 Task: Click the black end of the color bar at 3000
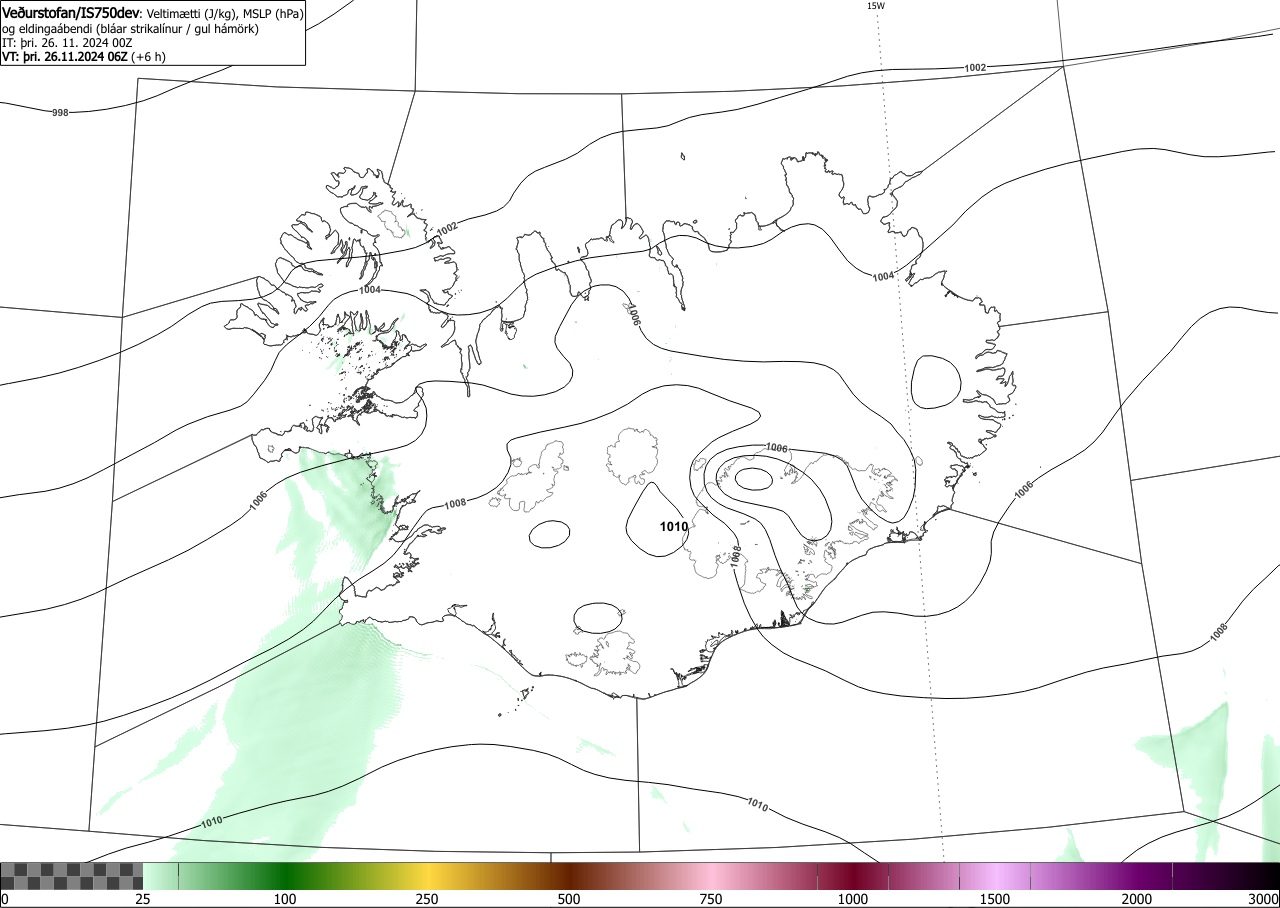point(1262,876)
